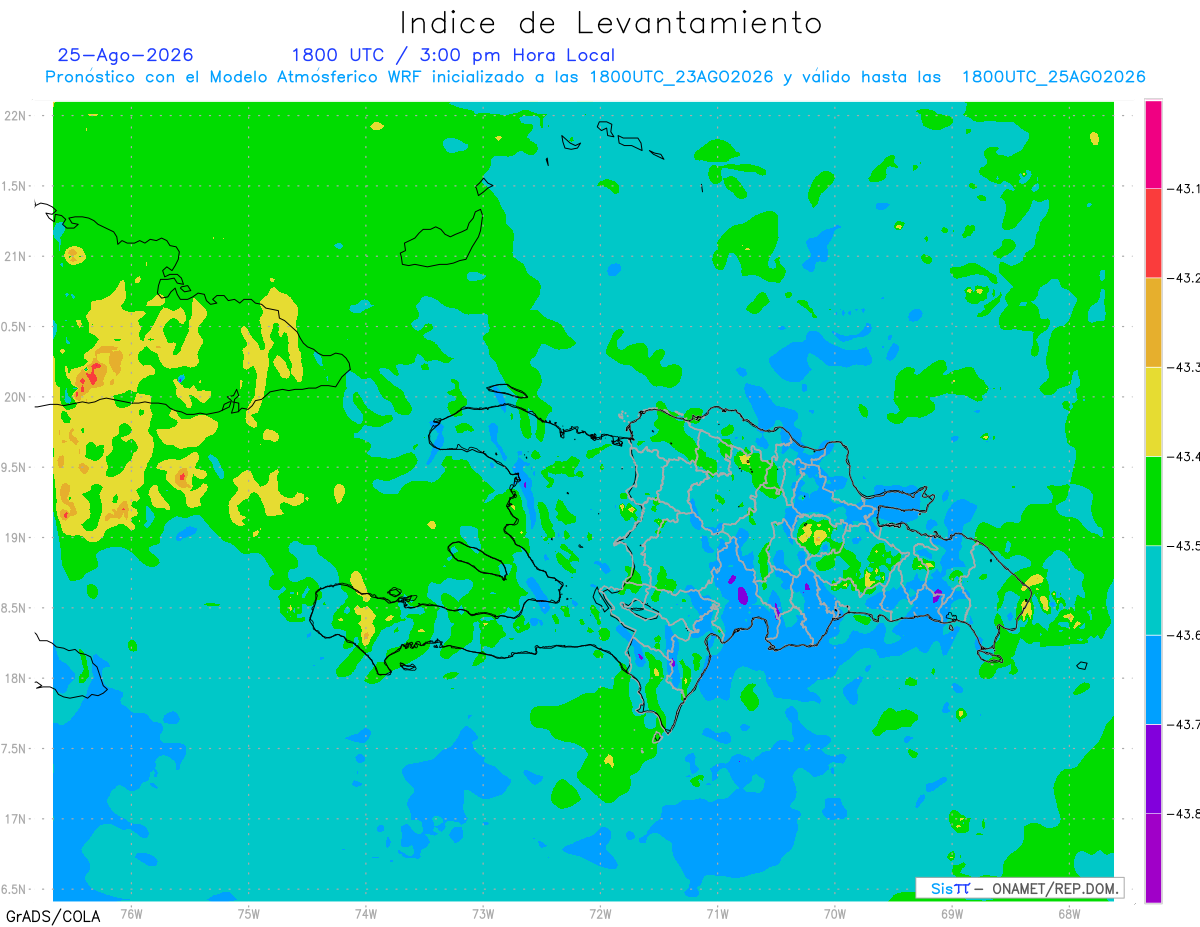Image resolution: width=1200 pixels, height=927 pixels.
Task: Click the "76W" longitude label
Action: click(x=131, y=913)
